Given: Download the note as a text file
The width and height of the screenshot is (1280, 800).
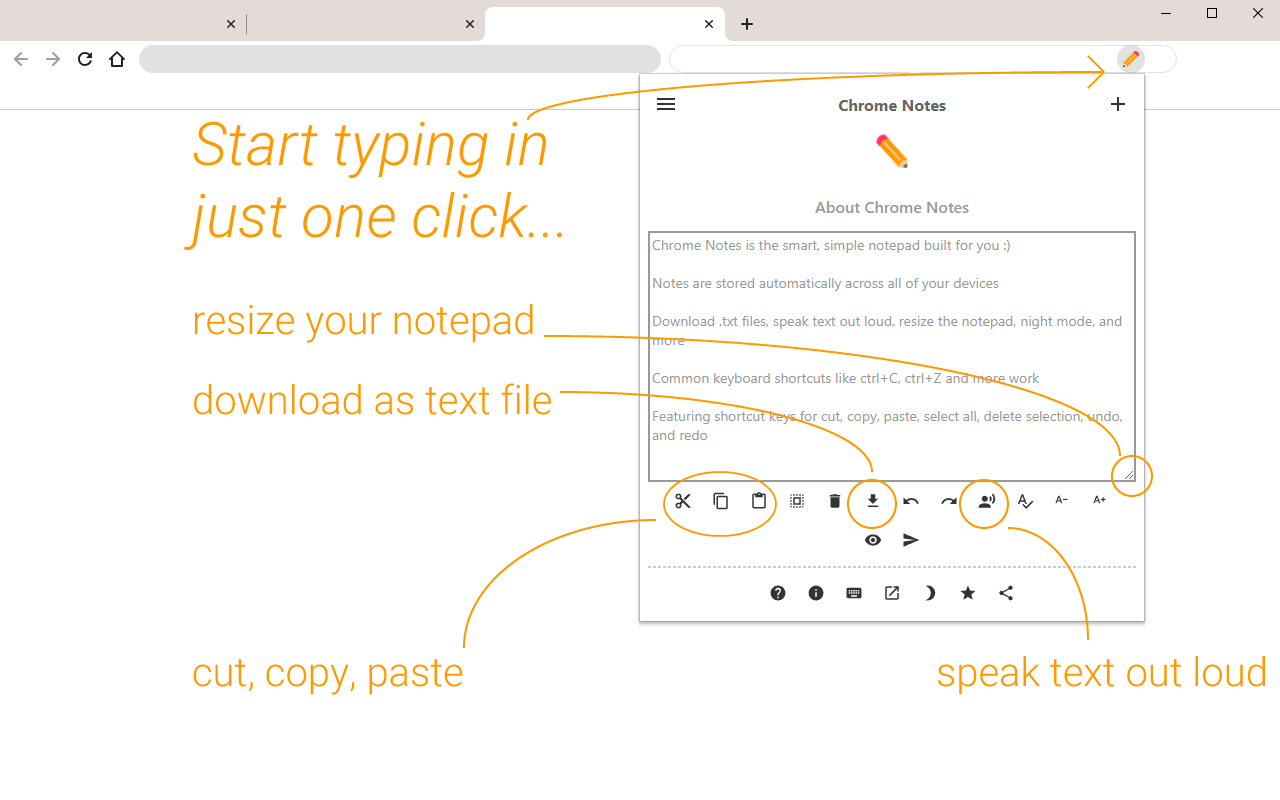Looking at the screenshot, I should coord(873,501).
